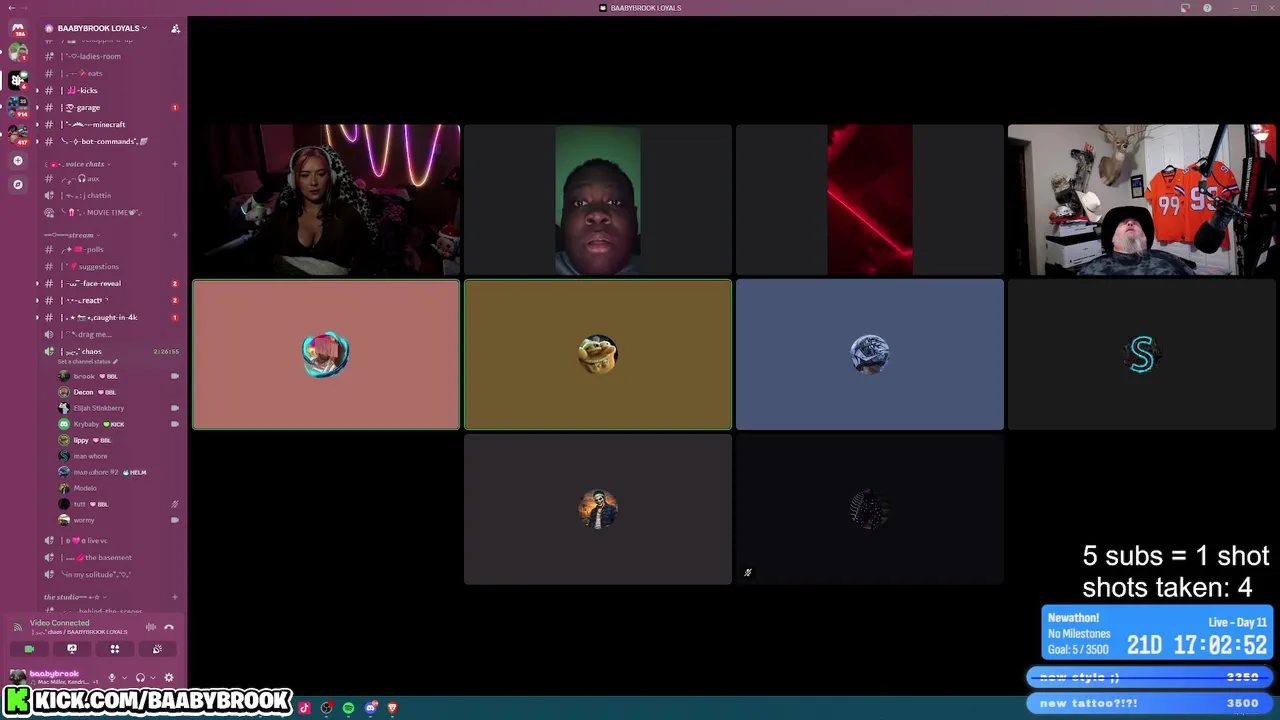Toggle noise suppression waveform icon
This screenshot has width=1280, height=720.
click(x=151, y=627)
